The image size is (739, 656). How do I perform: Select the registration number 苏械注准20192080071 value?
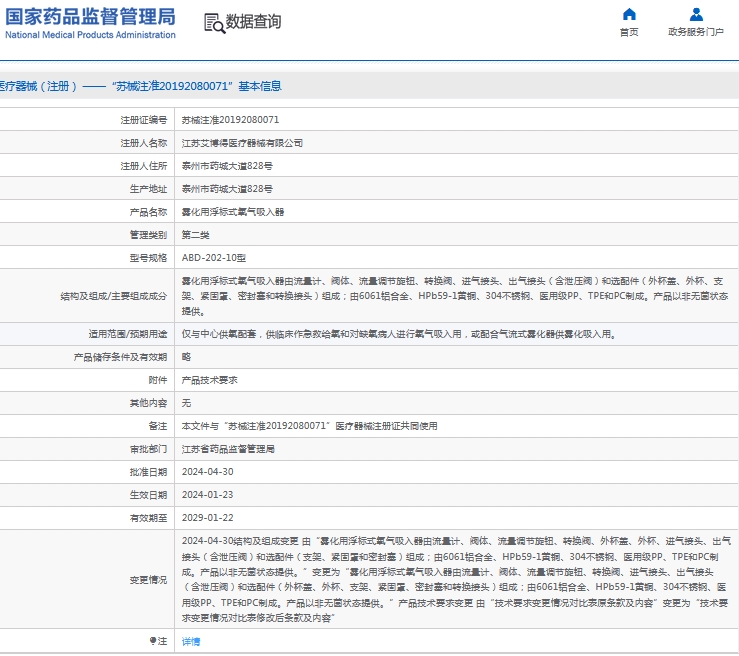(230, 120)
